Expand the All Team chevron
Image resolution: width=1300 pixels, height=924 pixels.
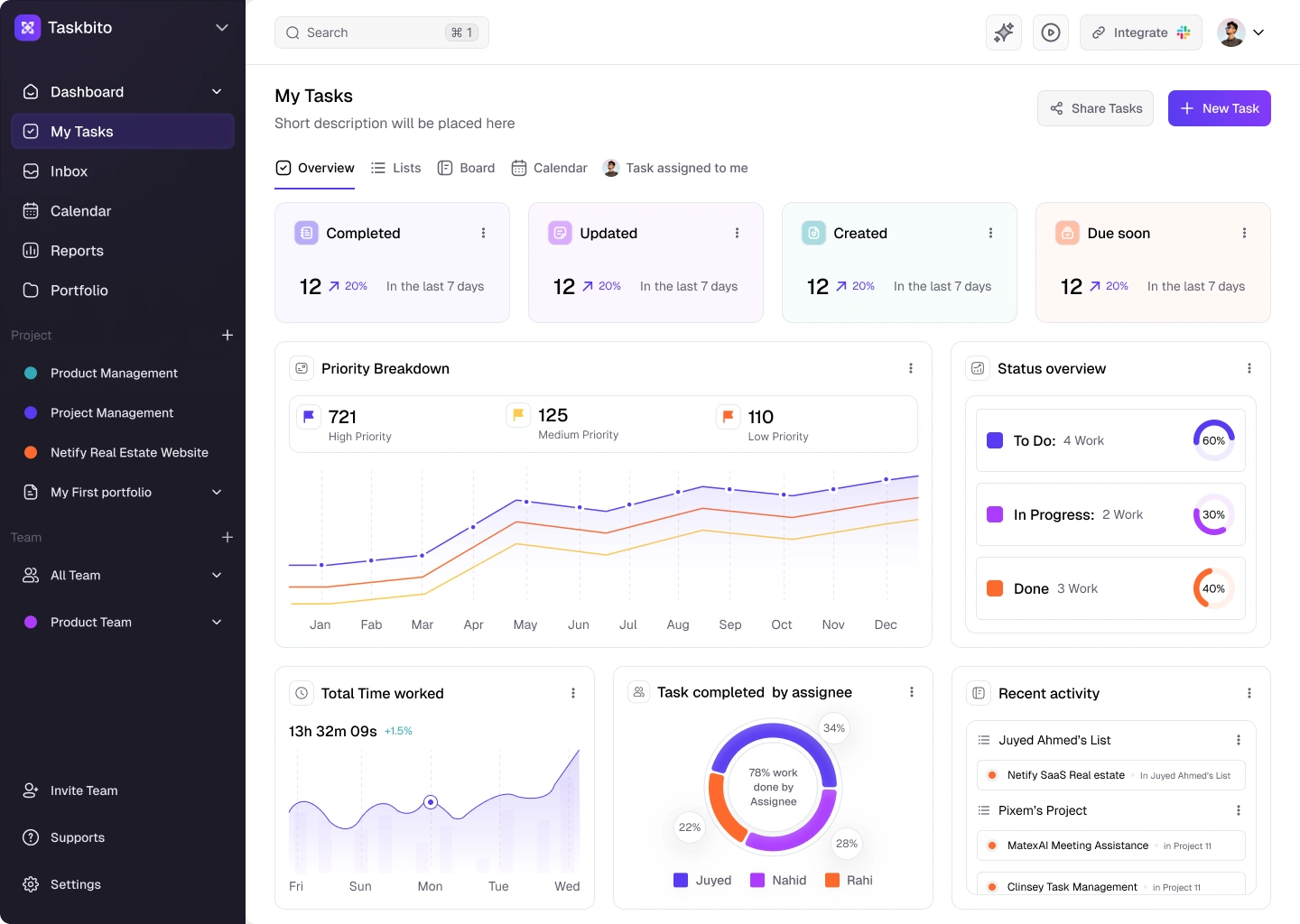pos(217,575)
